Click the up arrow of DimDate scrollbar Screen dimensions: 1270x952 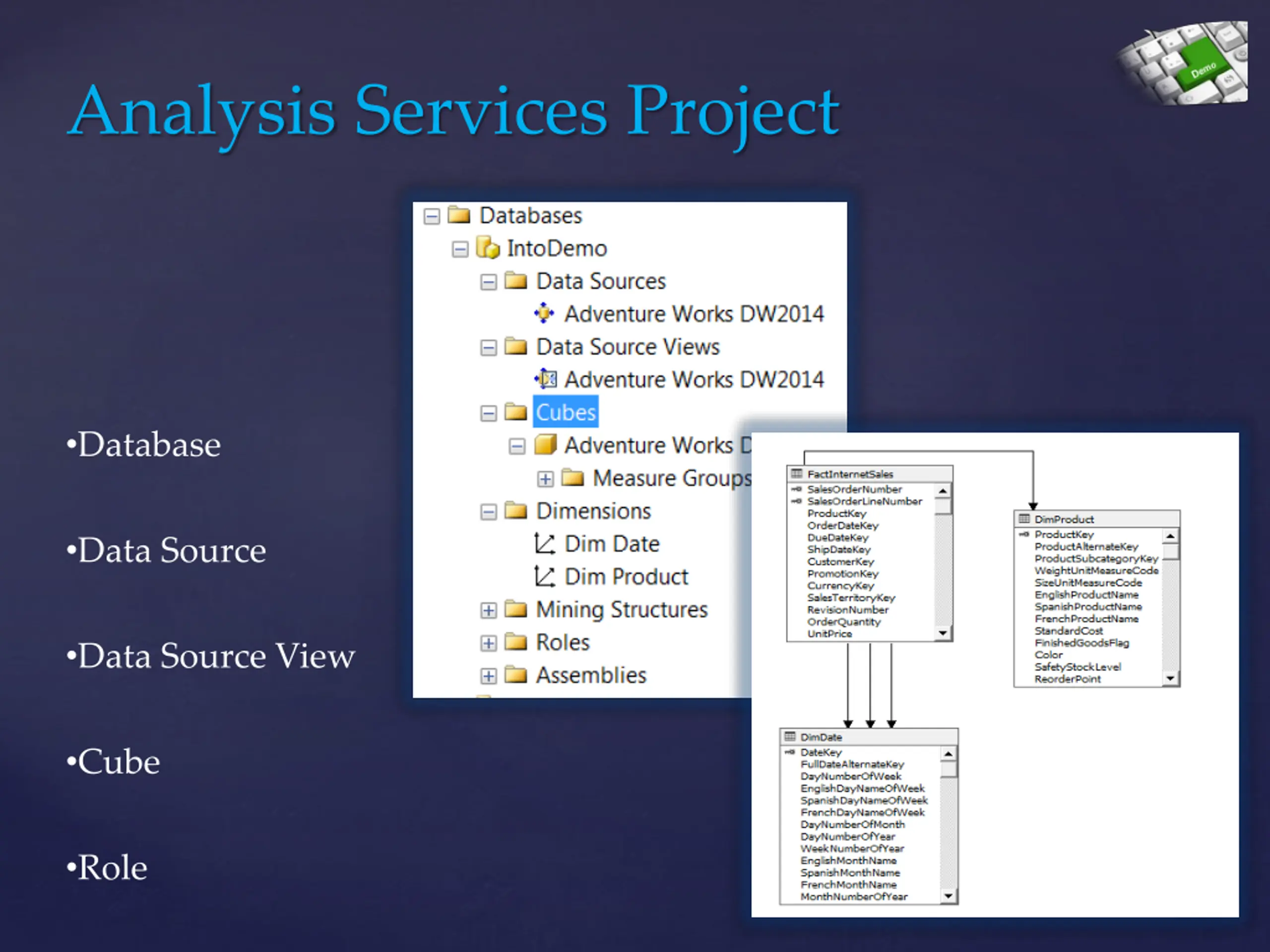(948, 754)
